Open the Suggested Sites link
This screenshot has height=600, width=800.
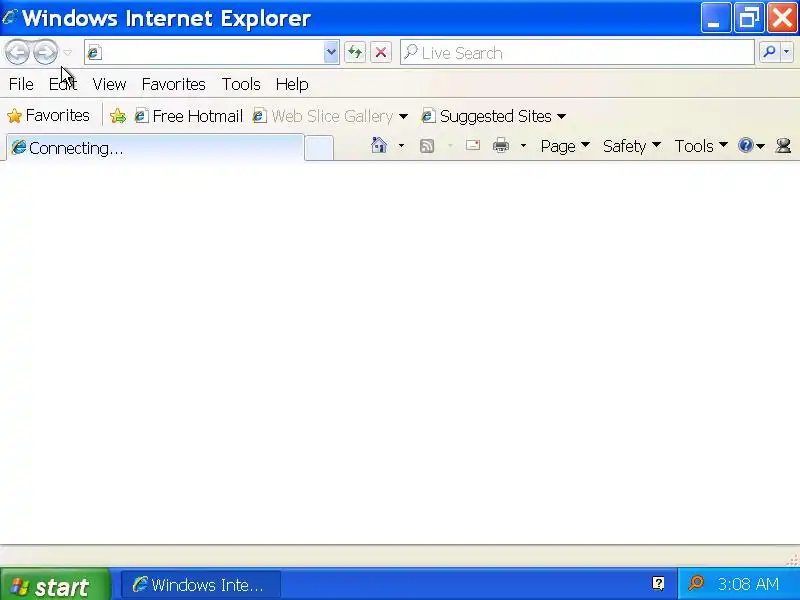click(487, 116)
